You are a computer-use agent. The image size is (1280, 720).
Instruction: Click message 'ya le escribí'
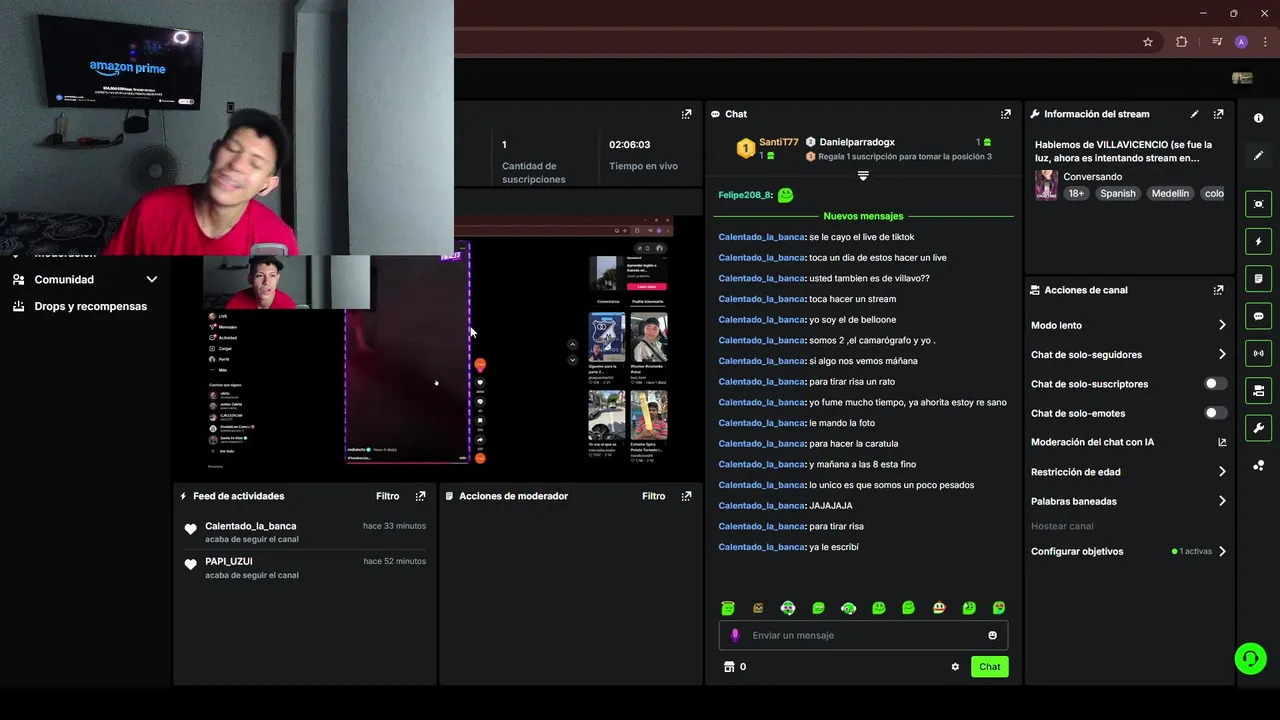(833, 547)
